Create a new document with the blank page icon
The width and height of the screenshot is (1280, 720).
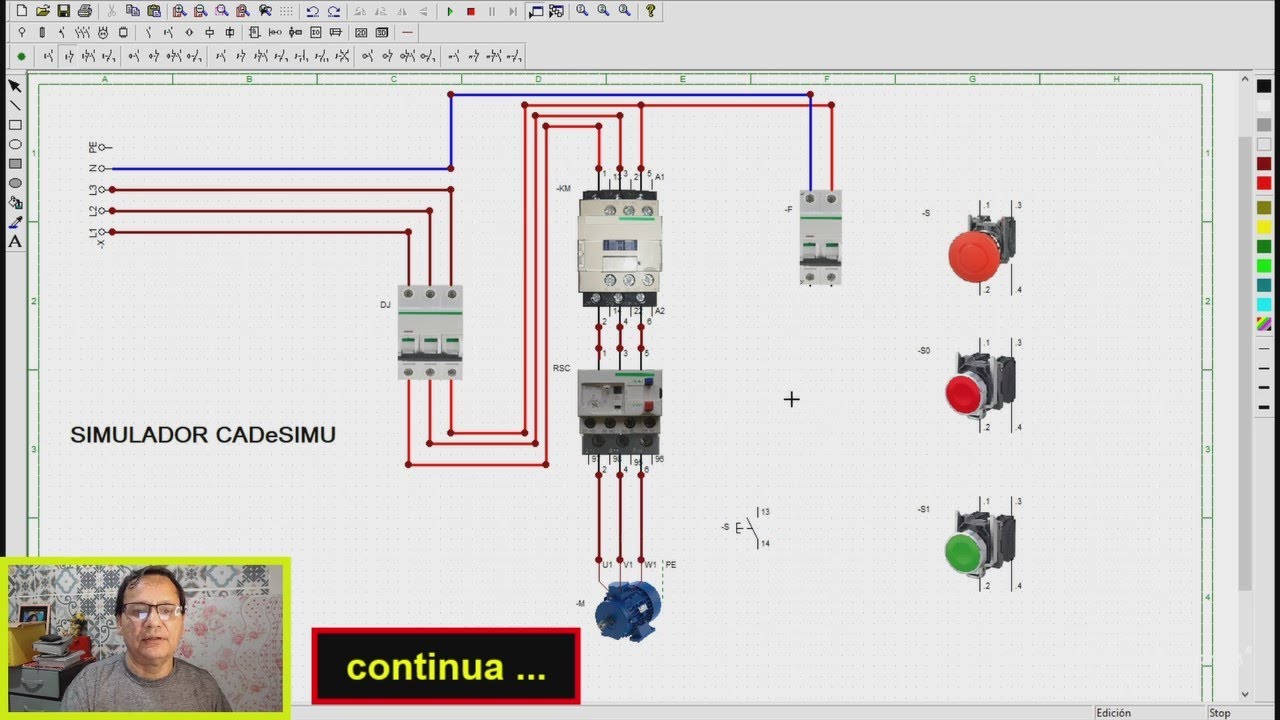click(21, 11)
